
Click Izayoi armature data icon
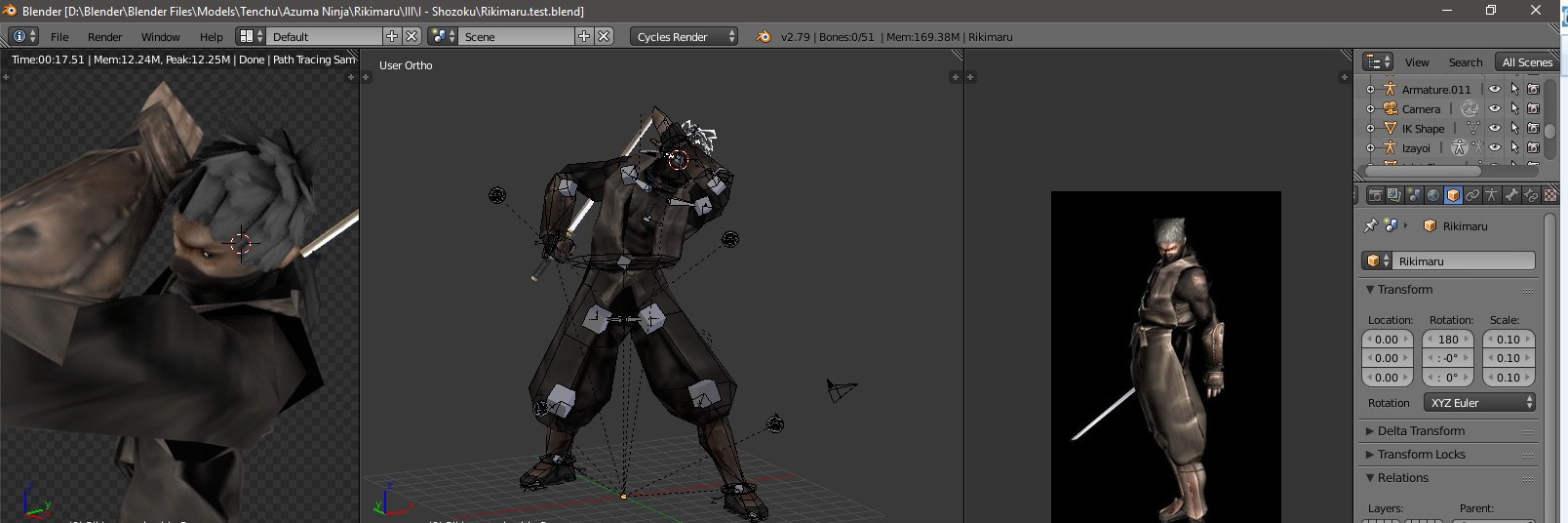[x=1459, y=147]
